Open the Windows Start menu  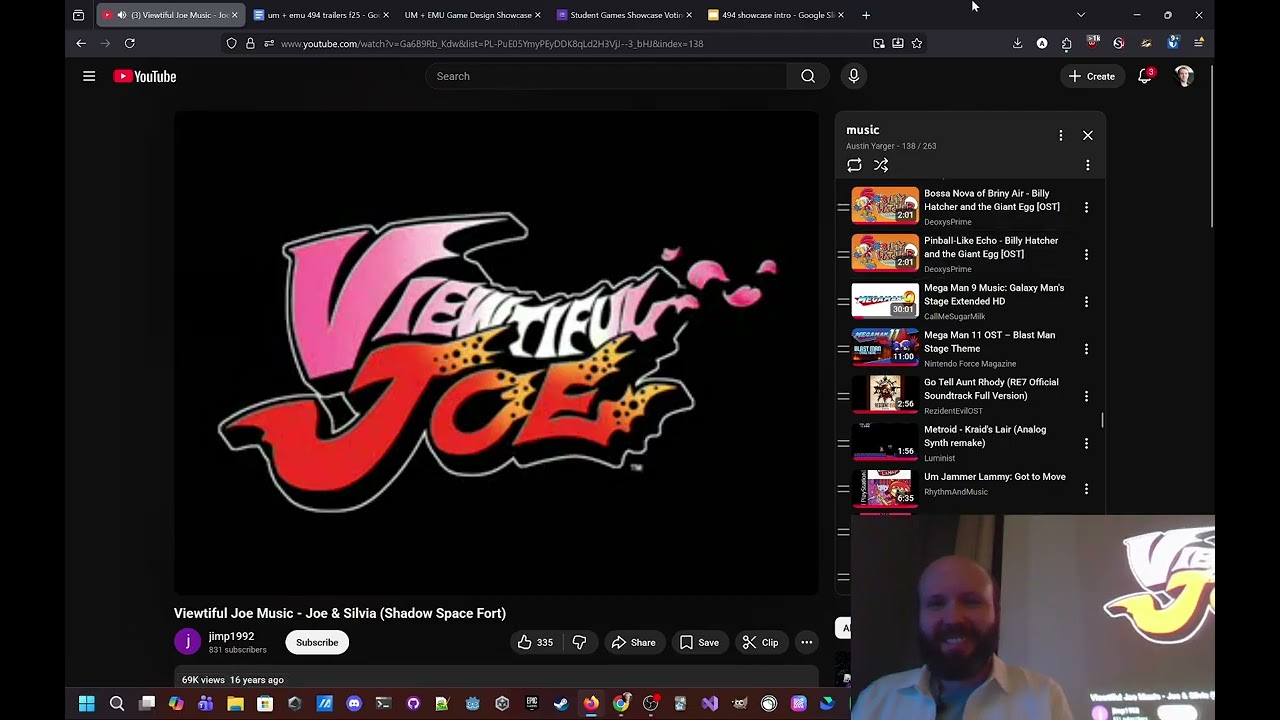point(87,704)
